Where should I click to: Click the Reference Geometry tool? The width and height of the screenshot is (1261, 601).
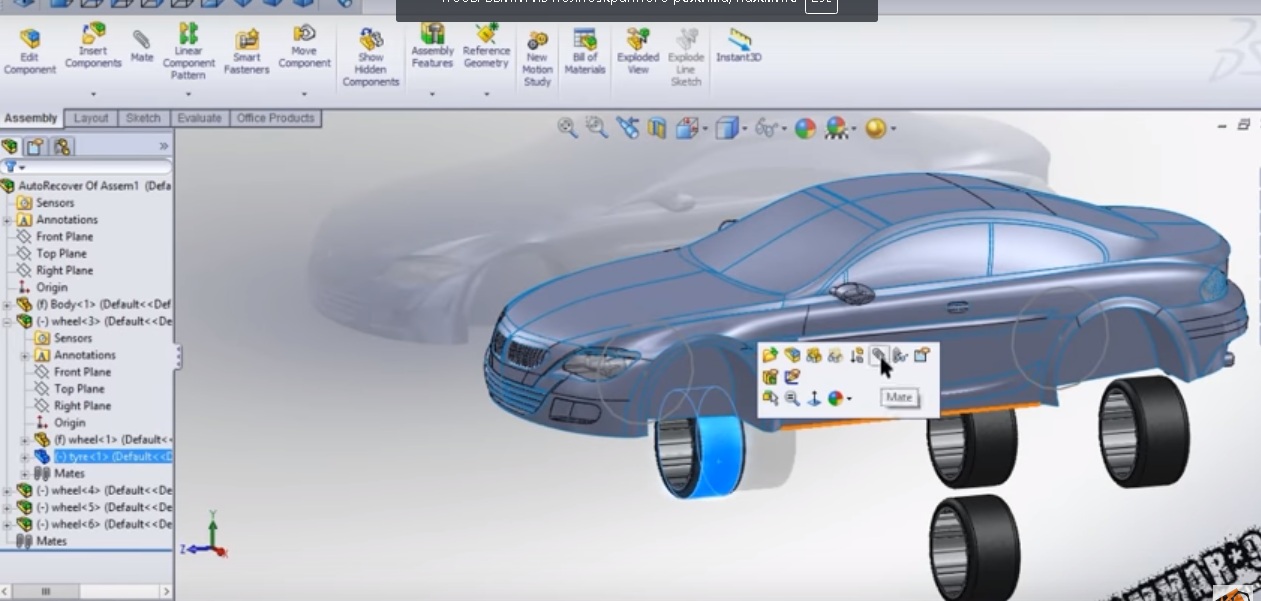click(486, 47)
